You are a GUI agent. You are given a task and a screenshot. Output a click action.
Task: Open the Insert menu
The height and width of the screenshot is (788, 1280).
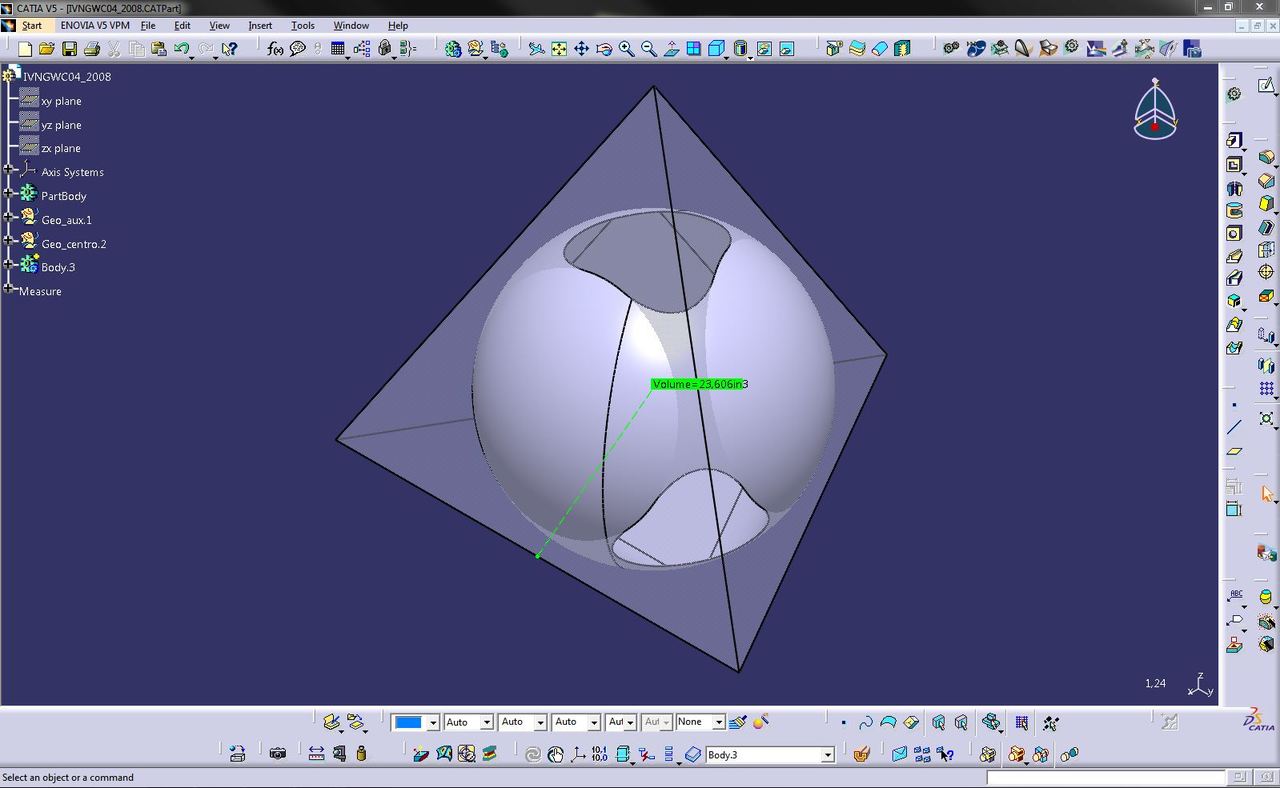(260, 25)
